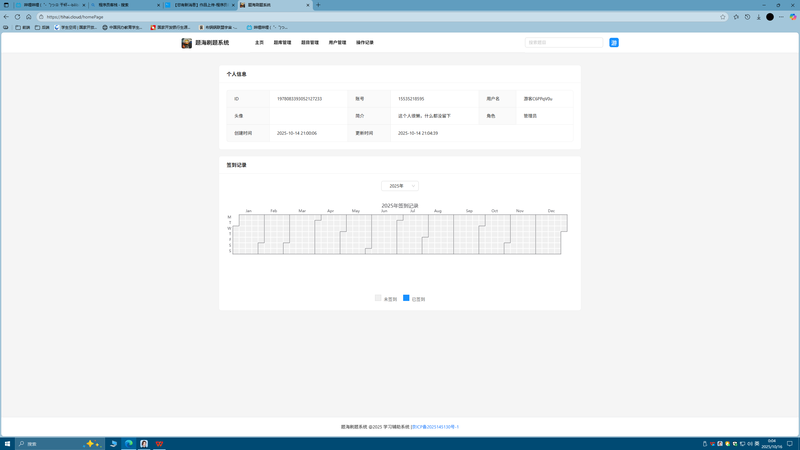Screen dimensions: 800x450
Task: Open the browser settings ellipsis menu
Action: pyautogui.click(x=781, y=17)
